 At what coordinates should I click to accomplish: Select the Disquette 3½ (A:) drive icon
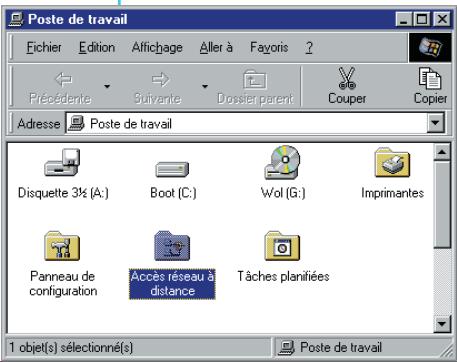pyautogui.click(x=62, y=162)
